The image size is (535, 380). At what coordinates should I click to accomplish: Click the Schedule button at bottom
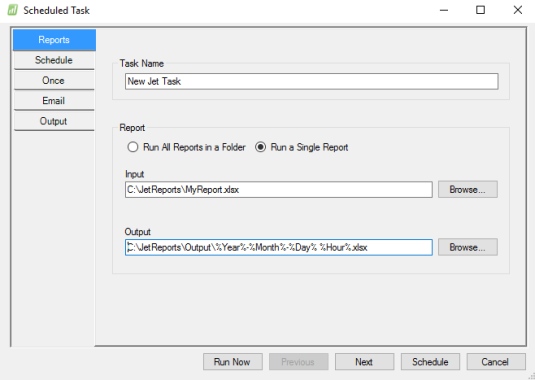point(430,362)
